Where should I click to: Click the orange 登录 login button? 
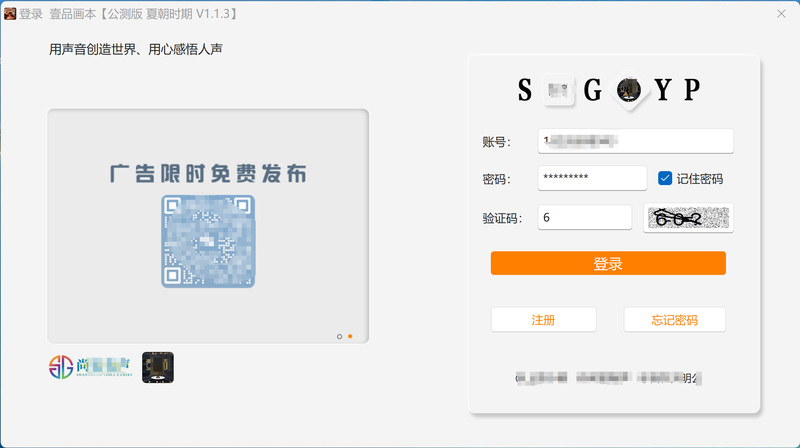608,263
